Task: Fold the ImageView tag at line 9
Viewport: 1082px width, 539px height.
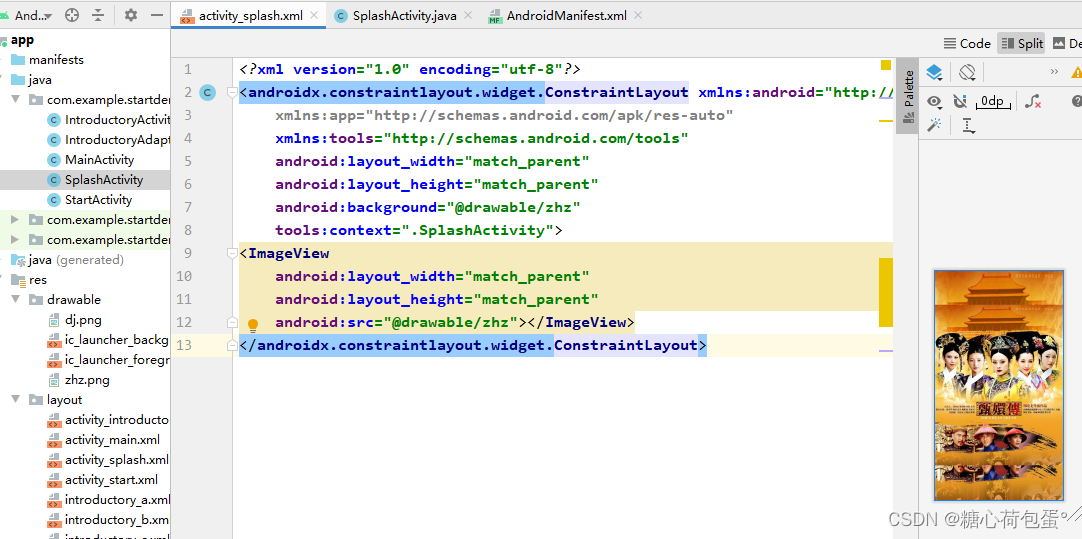Action: [232, 253]
